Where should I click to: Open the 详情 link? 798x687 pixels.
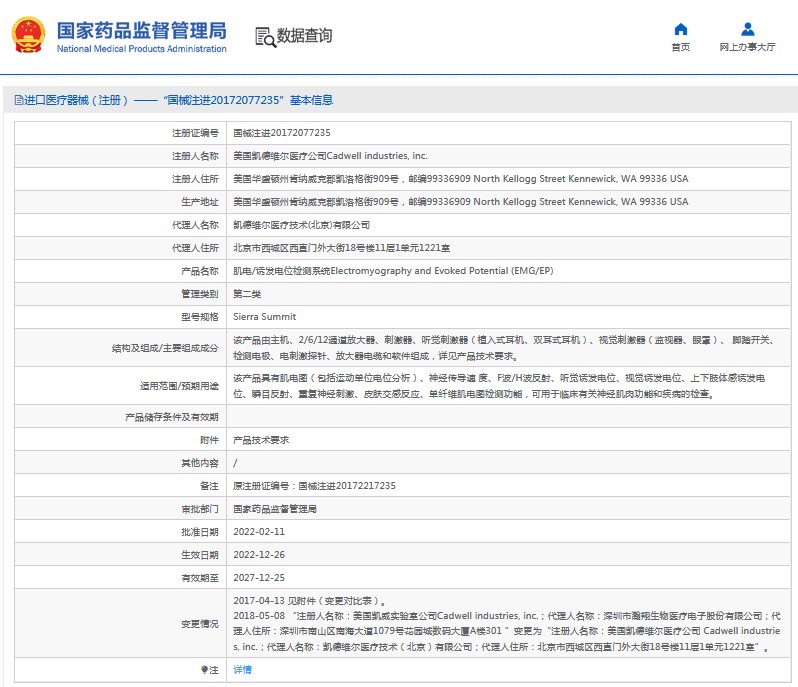(x=242, y=670)
